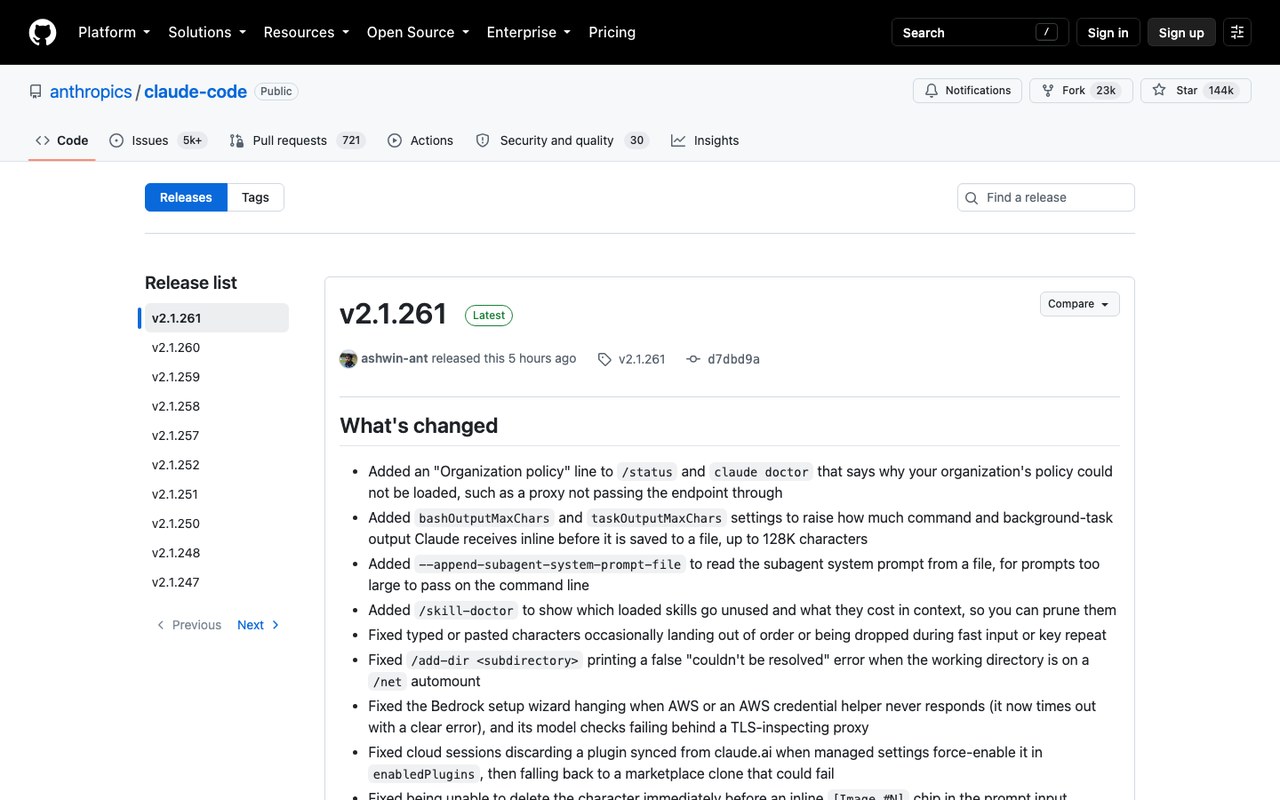The width and height of the screenshot is (1280, 800).
Task: Select v2.1.250 in the release list
Action: tap(217, 524)
